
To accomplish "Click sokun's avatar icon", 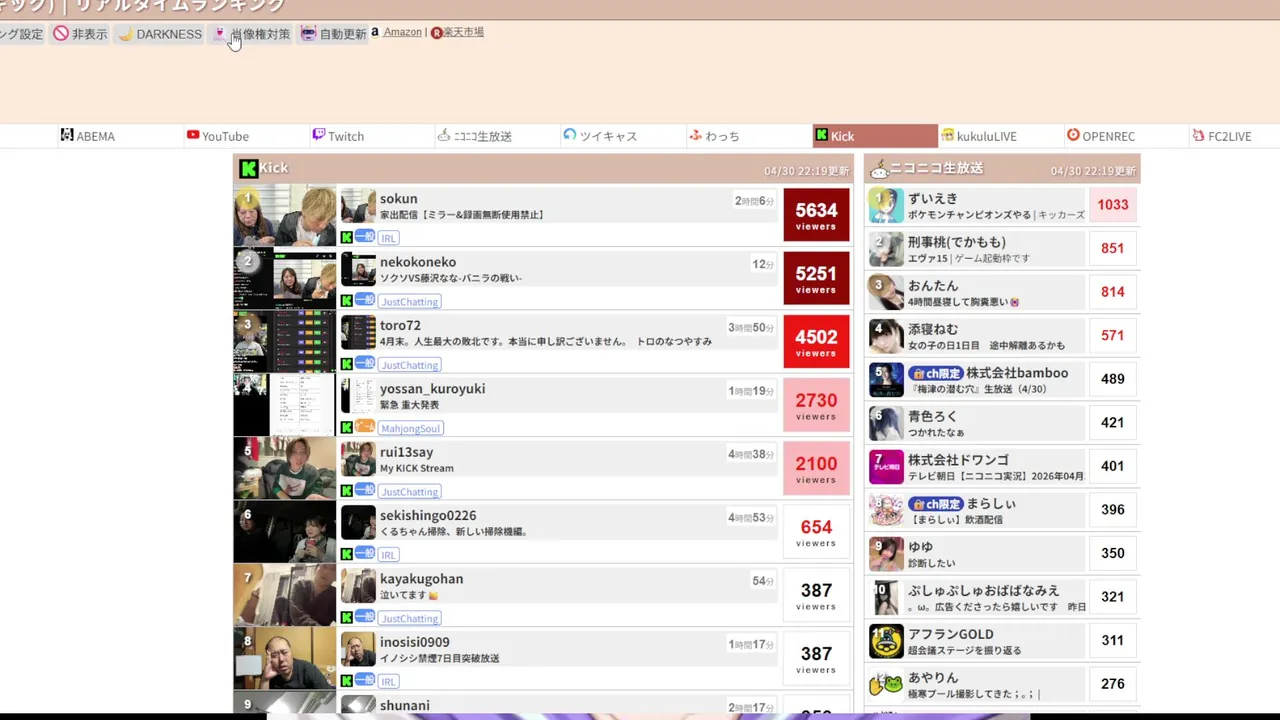I will (x=358, y=206).
